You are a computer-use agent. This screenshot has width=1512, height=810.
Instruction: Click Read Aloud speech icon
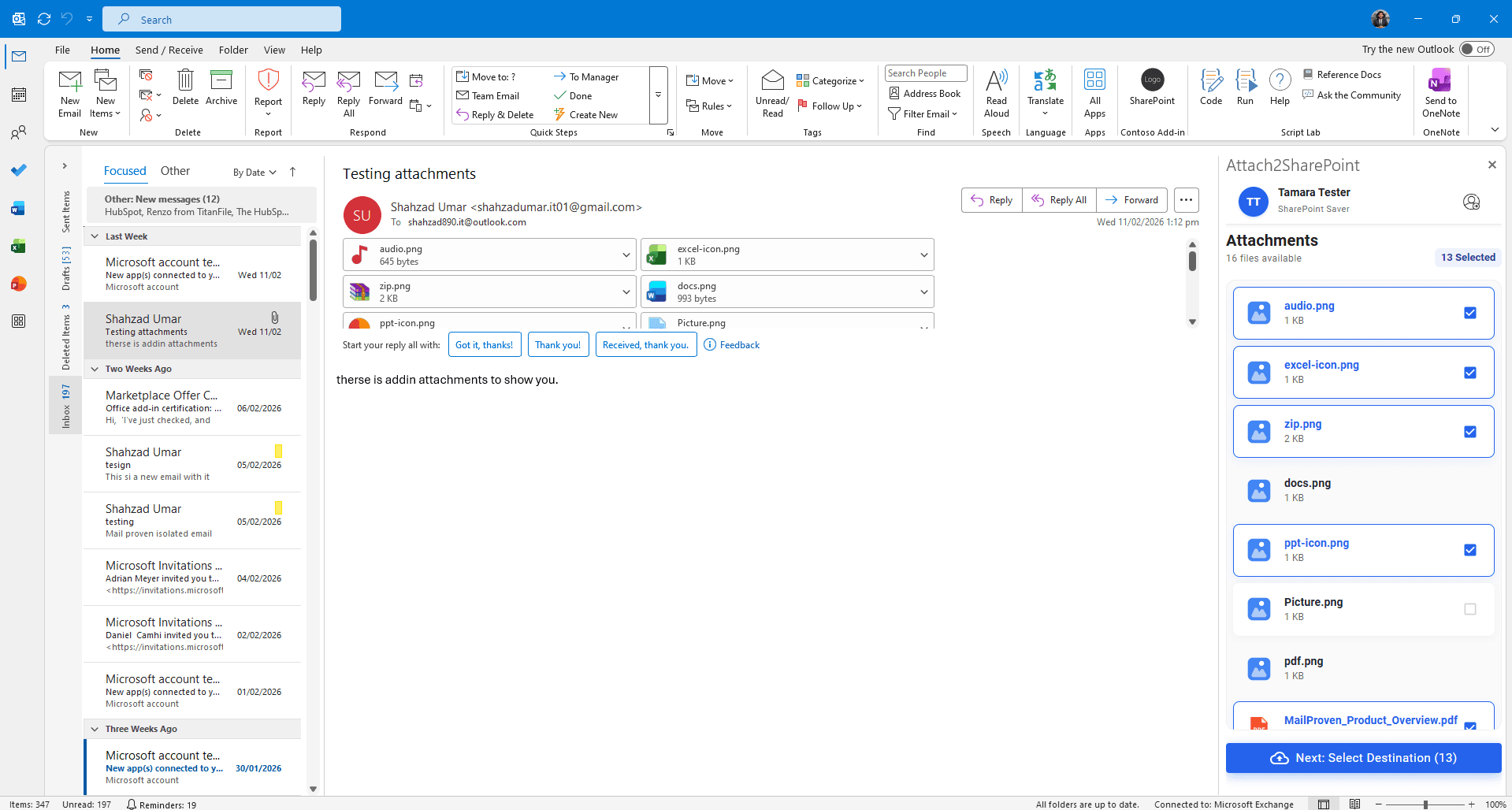(997, 80)
